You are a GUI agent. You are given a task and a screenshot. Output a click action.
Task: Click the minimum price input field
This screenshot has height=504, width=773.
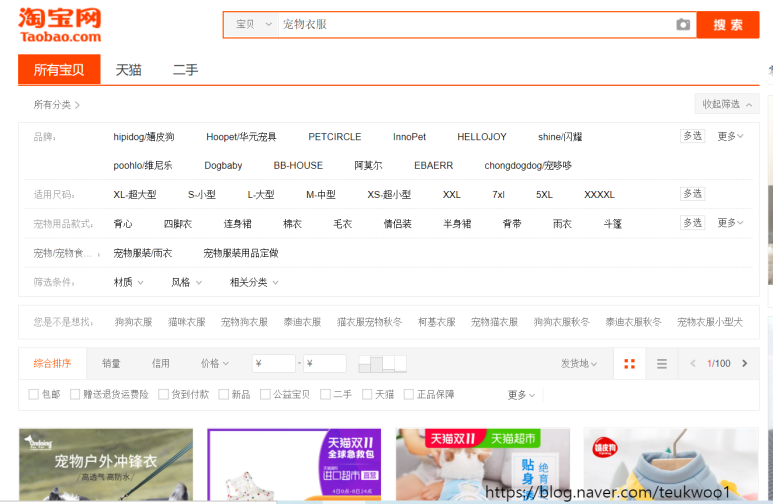point(274,363)
